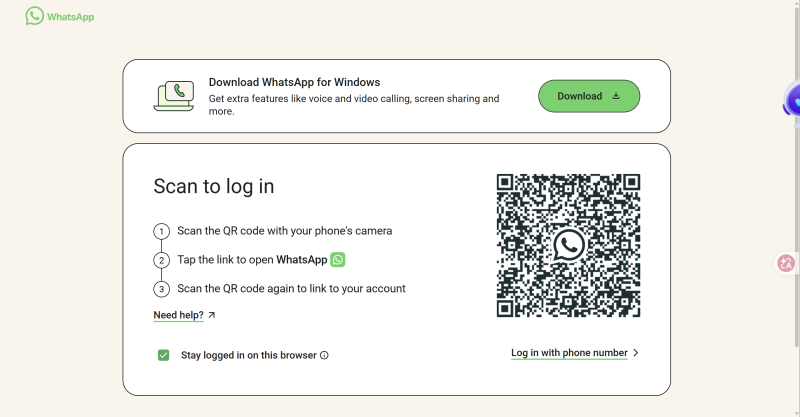
Task: Click 'Get extra features like voice' description
Action: point(354,105)
